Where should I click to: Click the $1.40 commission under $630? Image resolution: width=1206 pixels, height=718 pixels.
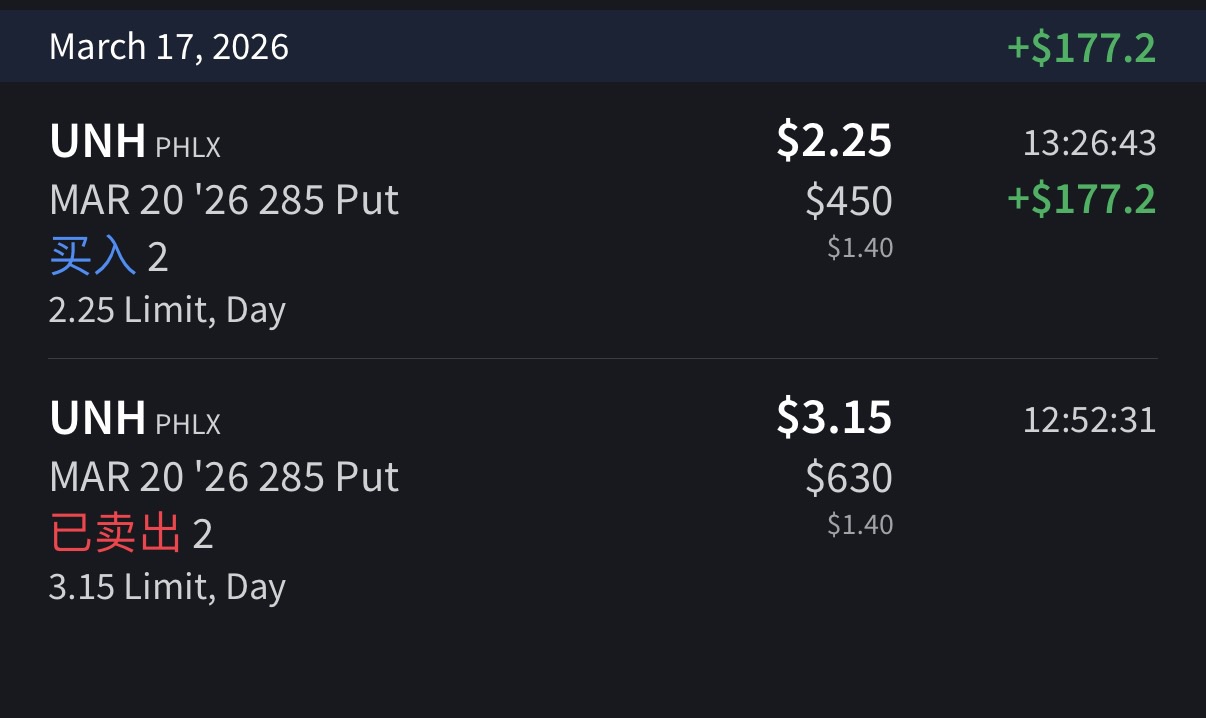pyautogui.click(x=860, y=524)
